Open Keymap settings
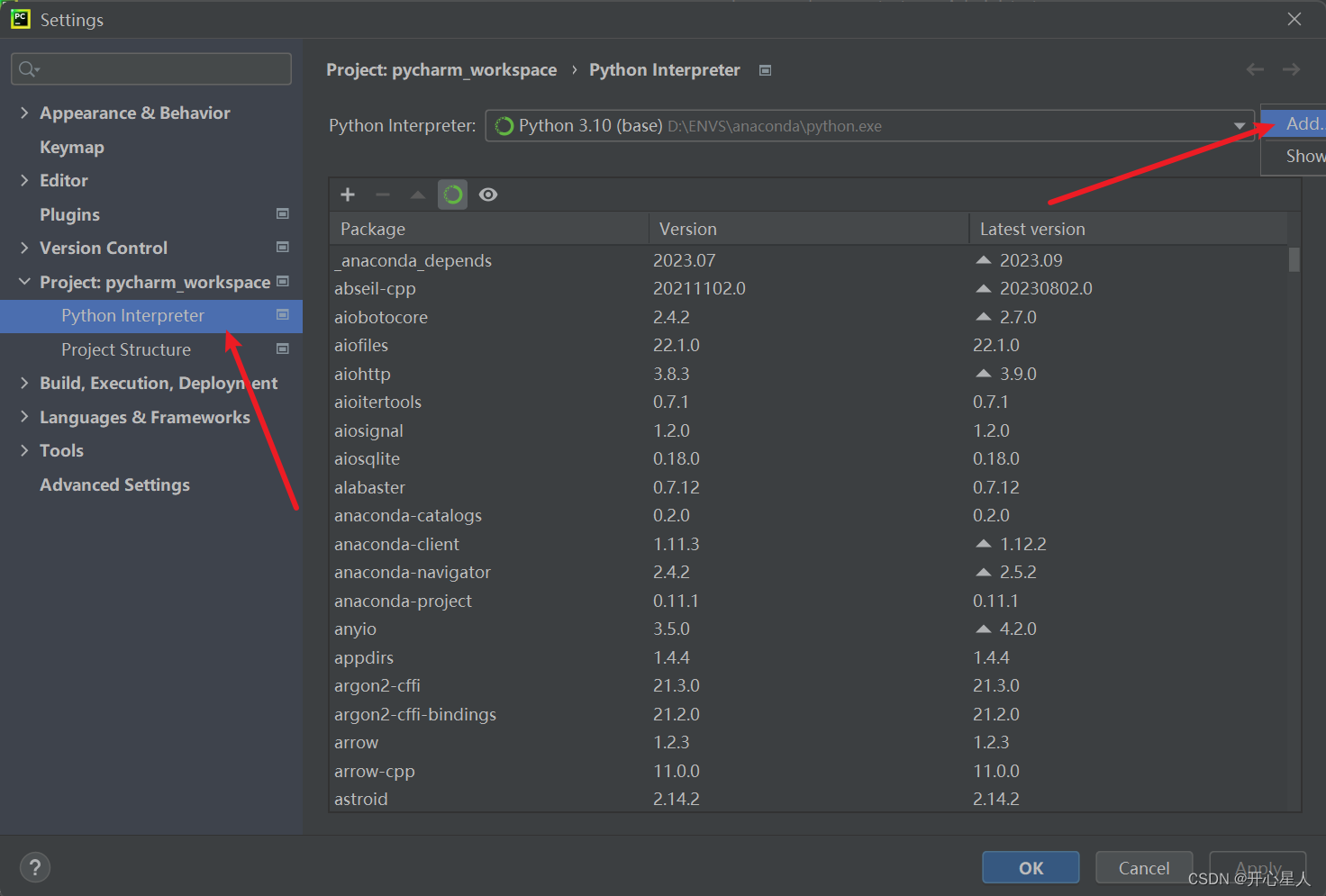The width and height of the screenshot is (1326, 896). coord(72,147)
